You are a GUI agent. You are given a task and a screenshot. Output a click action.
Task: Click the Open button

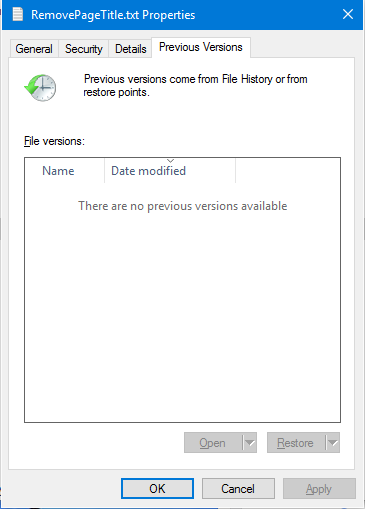[x=213, y=443]
